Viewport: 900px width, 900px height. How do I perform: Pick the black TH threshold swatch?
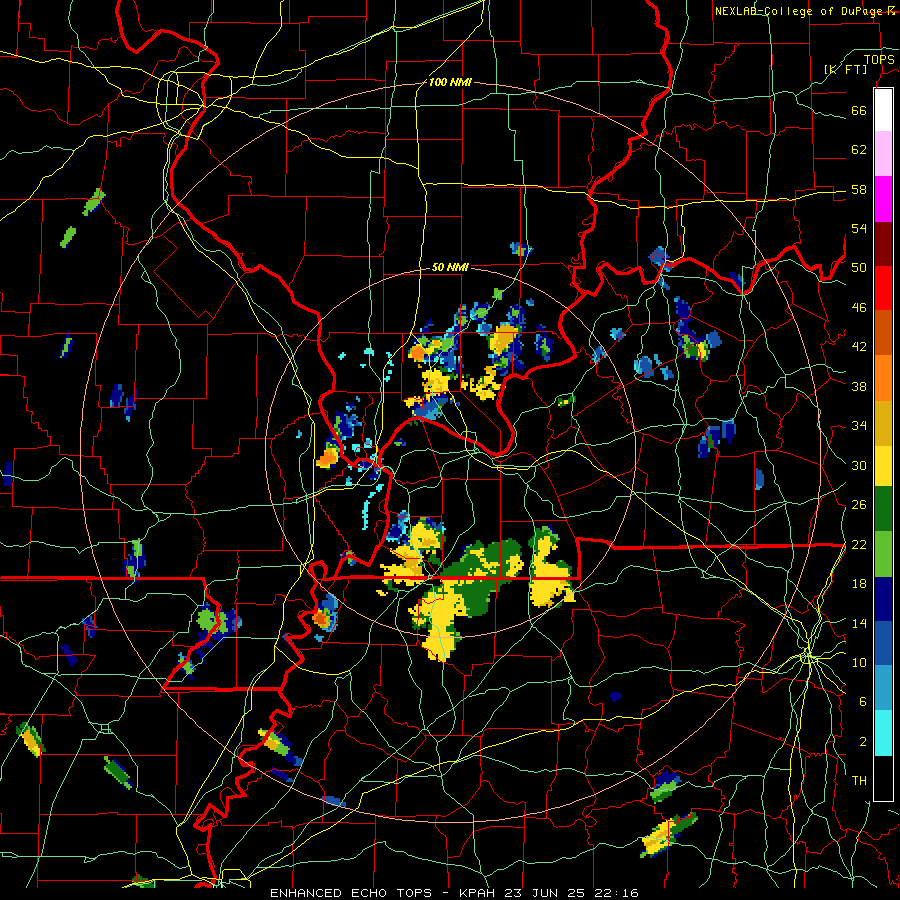(x=883, y=778)
